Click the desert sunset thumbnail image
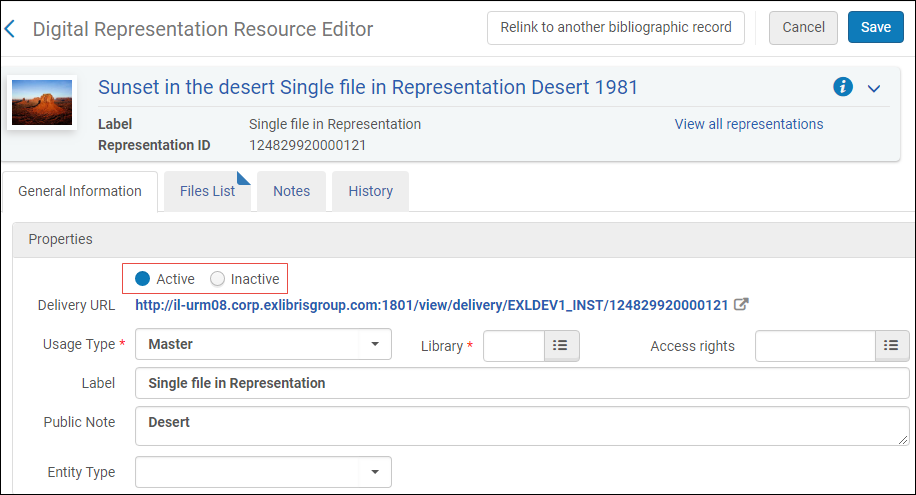Viewport: 916px width, 495px height. point(42,103)
